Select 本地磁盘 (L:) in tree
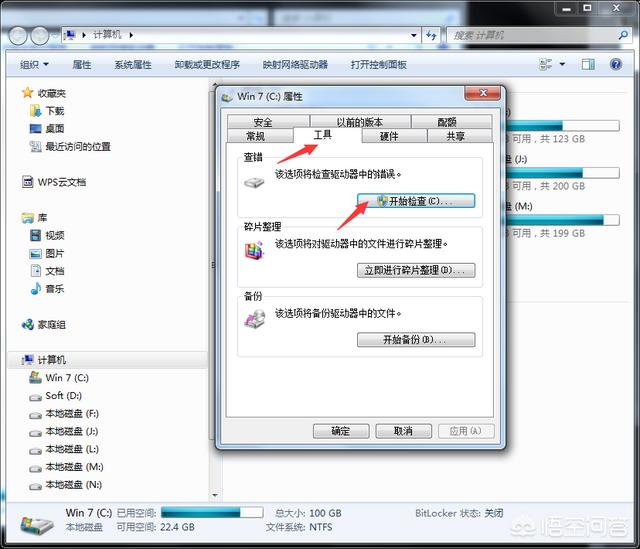This screenshot has height=549, width=640. click(x=64, y=449)
